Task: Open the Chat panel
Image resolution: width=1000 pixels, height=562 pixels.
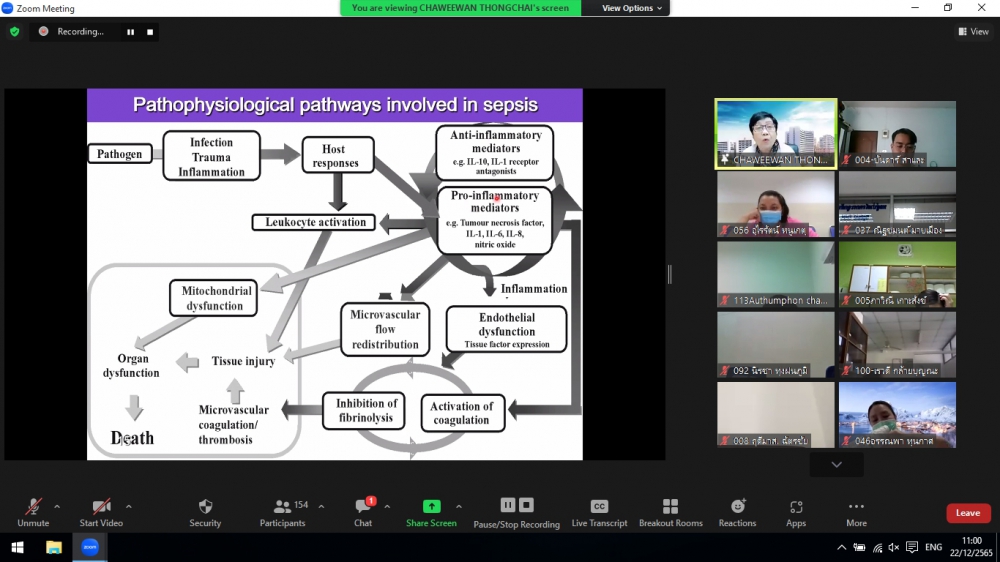Action: point(363,507)
